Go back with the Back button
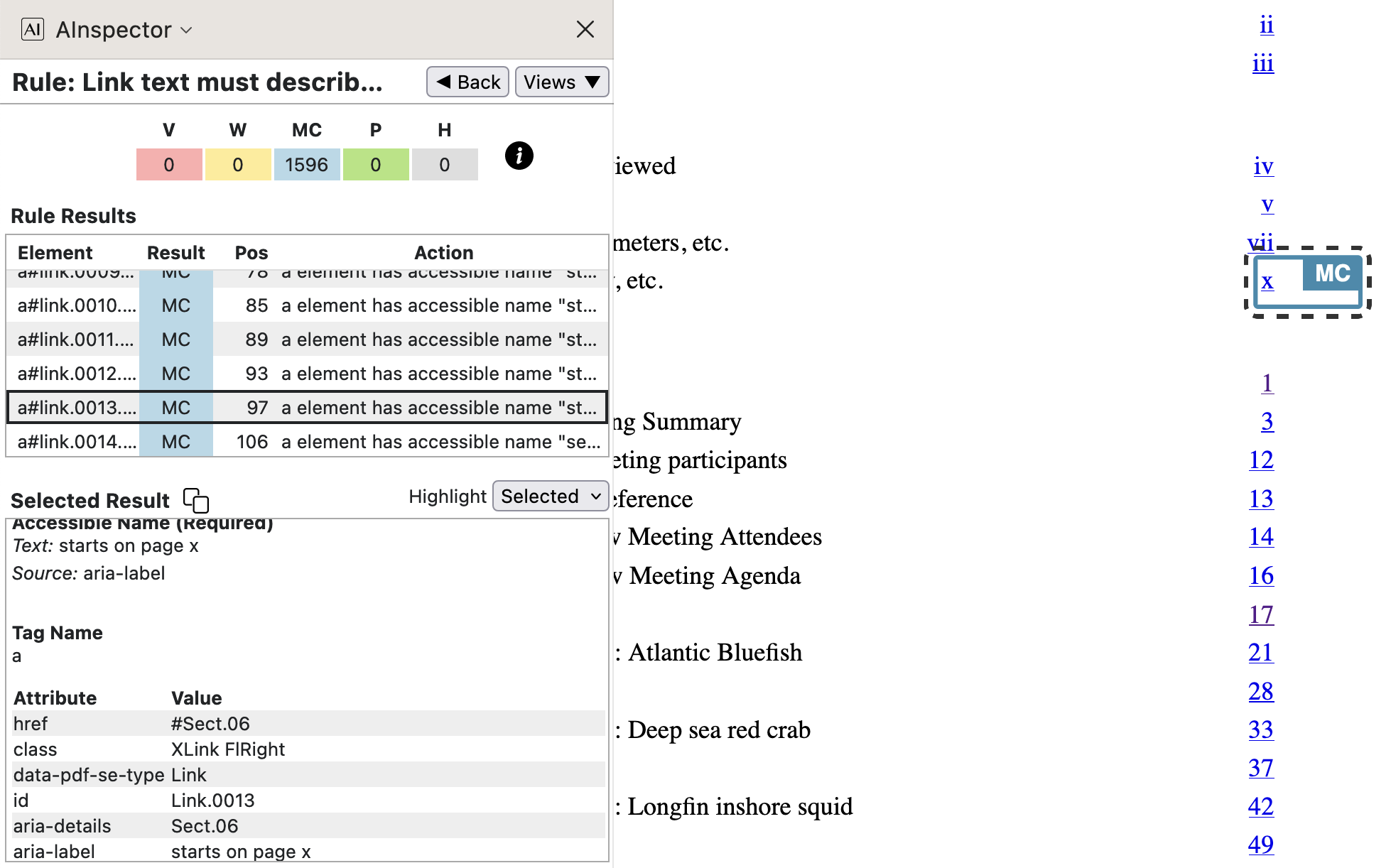Image resolution: width=1391 pixels, height=868 pixels. pos(467,82)
